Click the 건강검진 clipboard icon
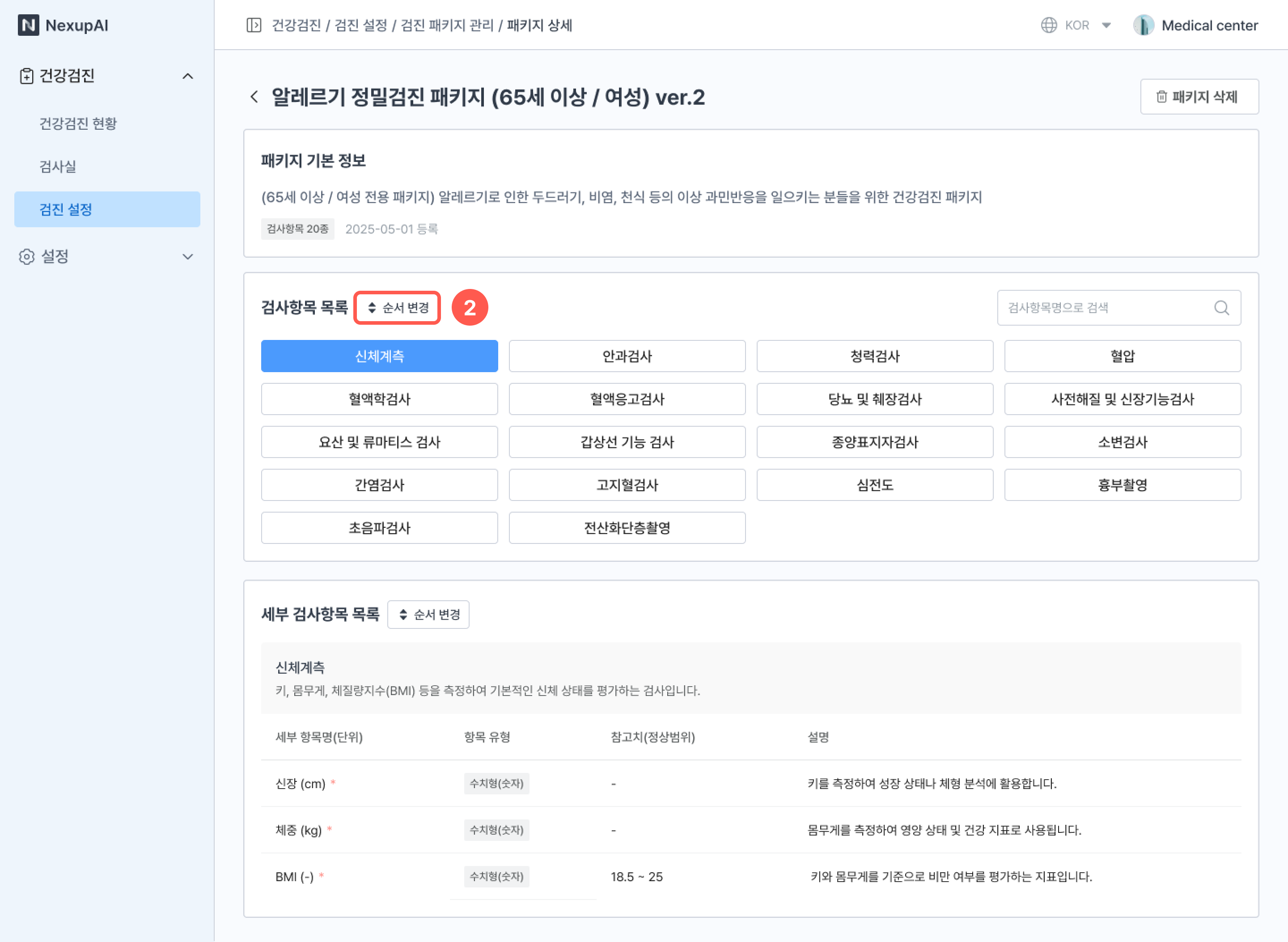1288x942 pixels. 26,76
